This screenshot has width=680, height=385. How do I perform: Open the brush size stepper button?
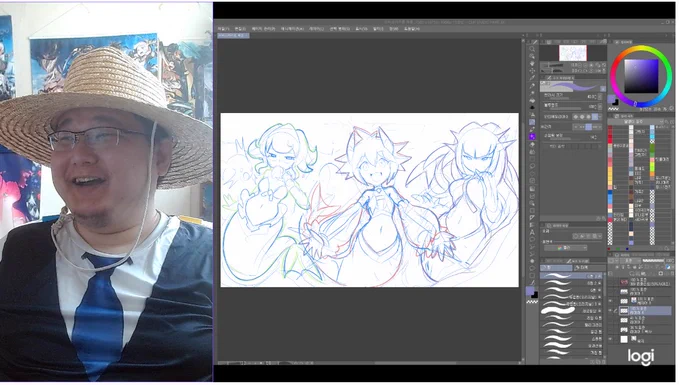tap(600, 97)
